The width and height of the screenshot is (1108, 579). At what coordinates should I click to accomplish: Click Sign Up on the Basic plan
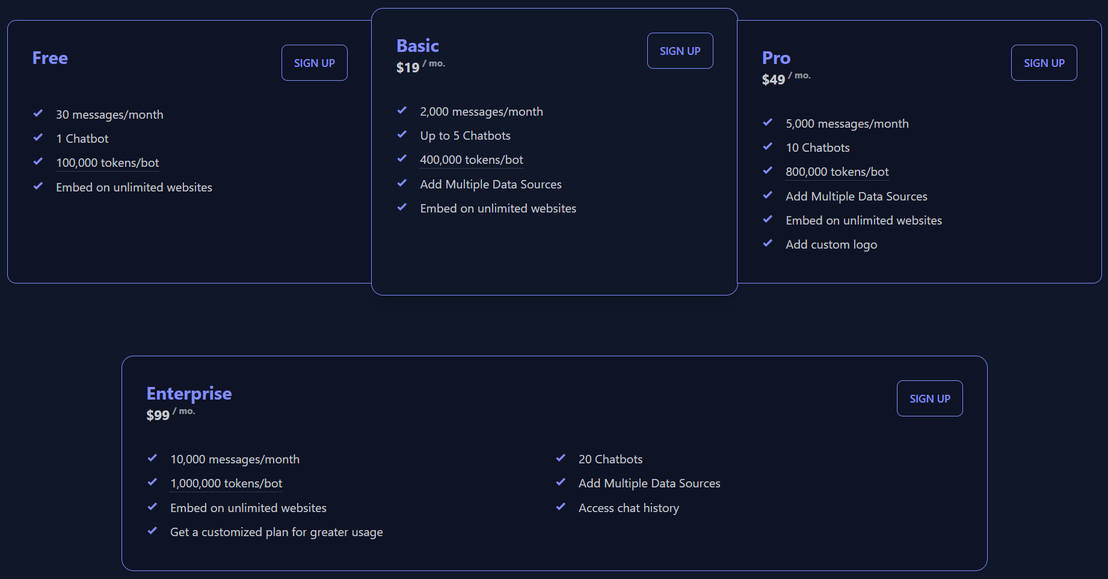[x=680, y=50]
